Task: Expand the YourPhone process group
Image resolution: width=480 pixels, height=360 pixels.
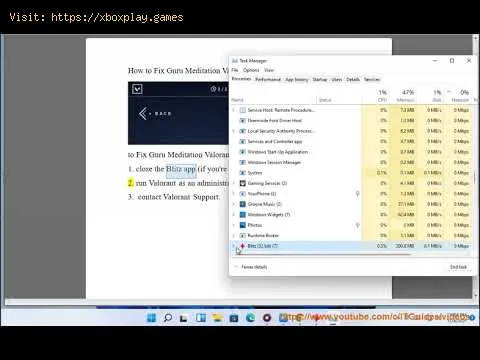Action: (x=234, y=194)
